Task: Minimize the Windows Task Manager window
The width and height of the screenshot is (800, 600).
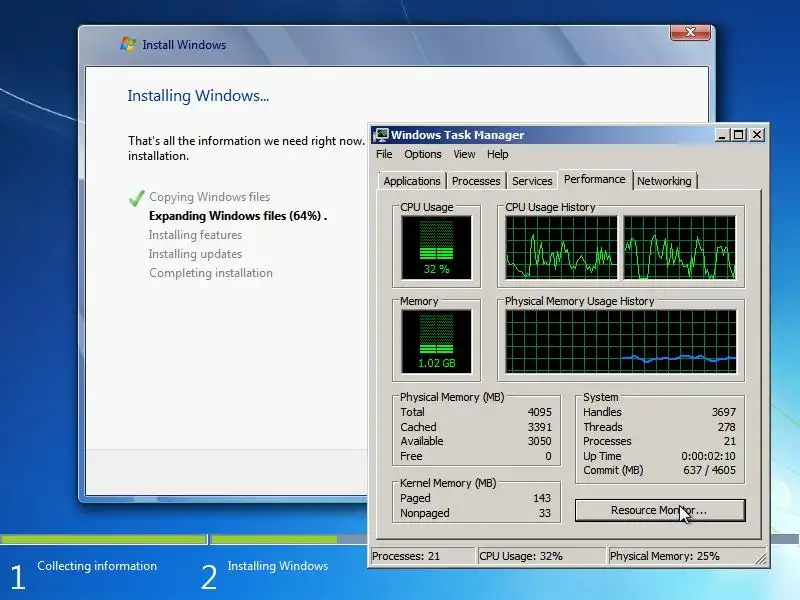Action: coord(721,135)
